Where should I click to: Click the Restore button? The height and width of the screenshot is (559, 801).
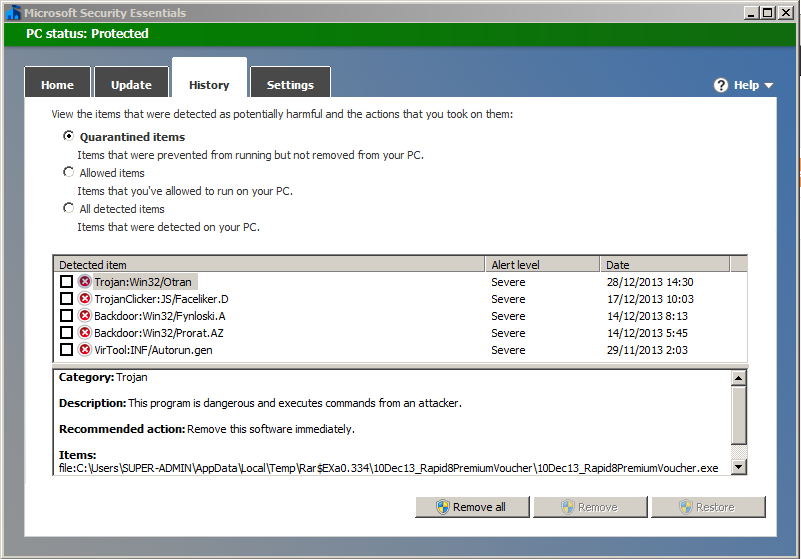coord(708,507)
